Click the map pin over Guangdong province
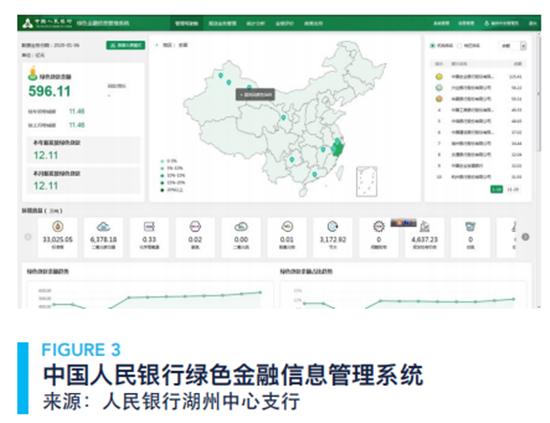This screenshot has width=550, height=423. (315, 174)
